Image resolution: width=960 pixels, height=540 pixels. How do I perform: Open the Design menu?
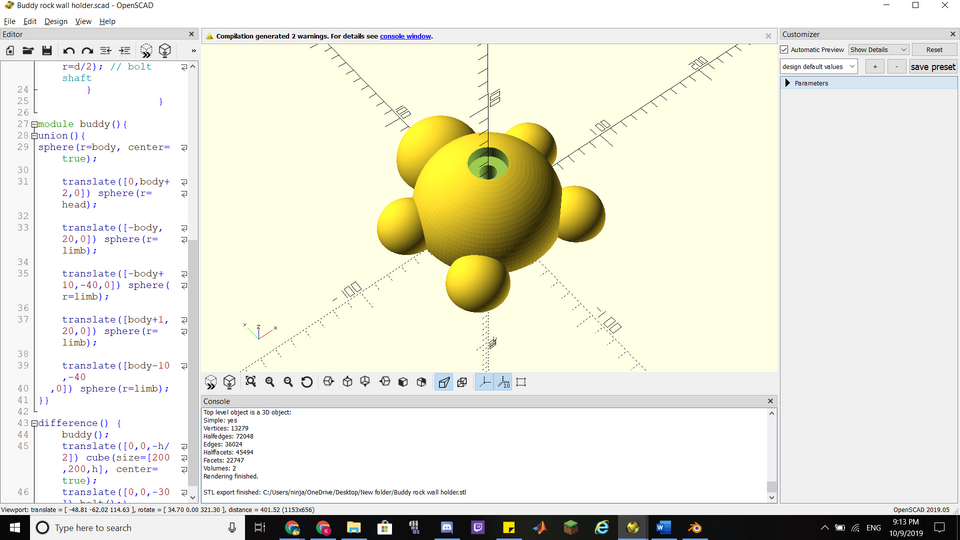[56, 21]
